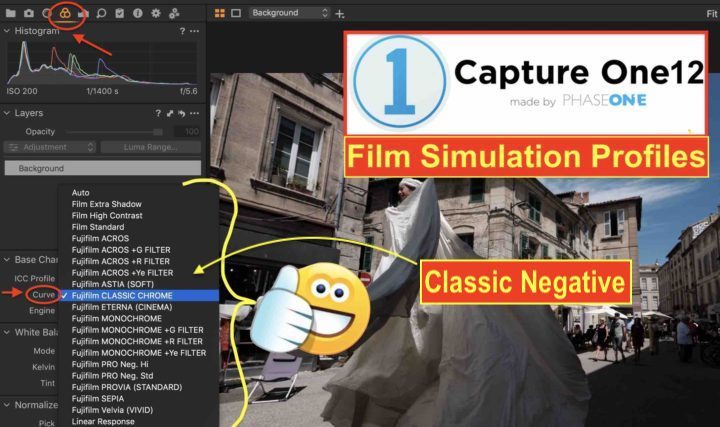Click the ISO 200 histogram readout

click(22, 91)
